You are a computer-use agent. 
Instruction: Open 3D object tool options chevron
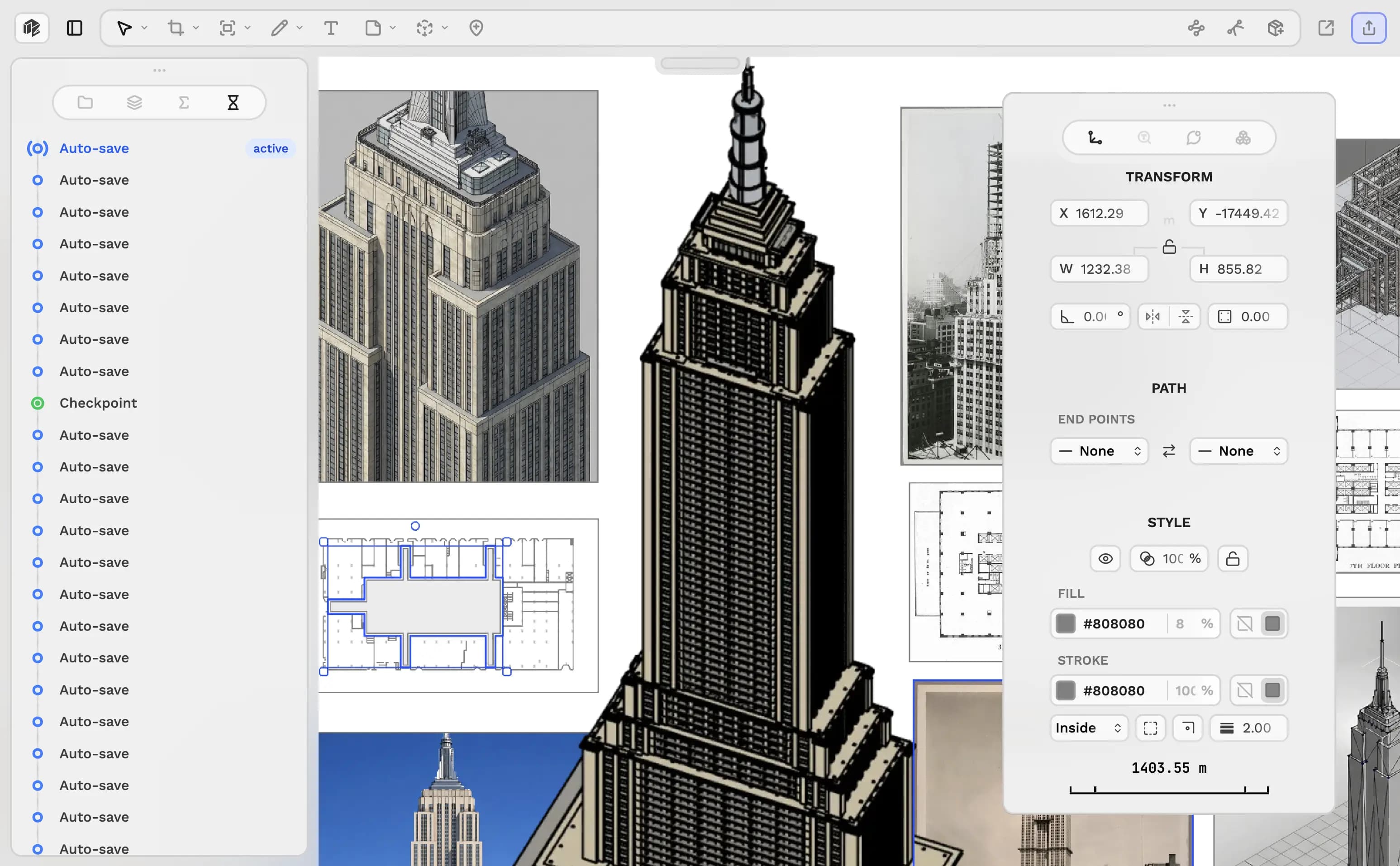pyautogui.click(x=444, y=28)
